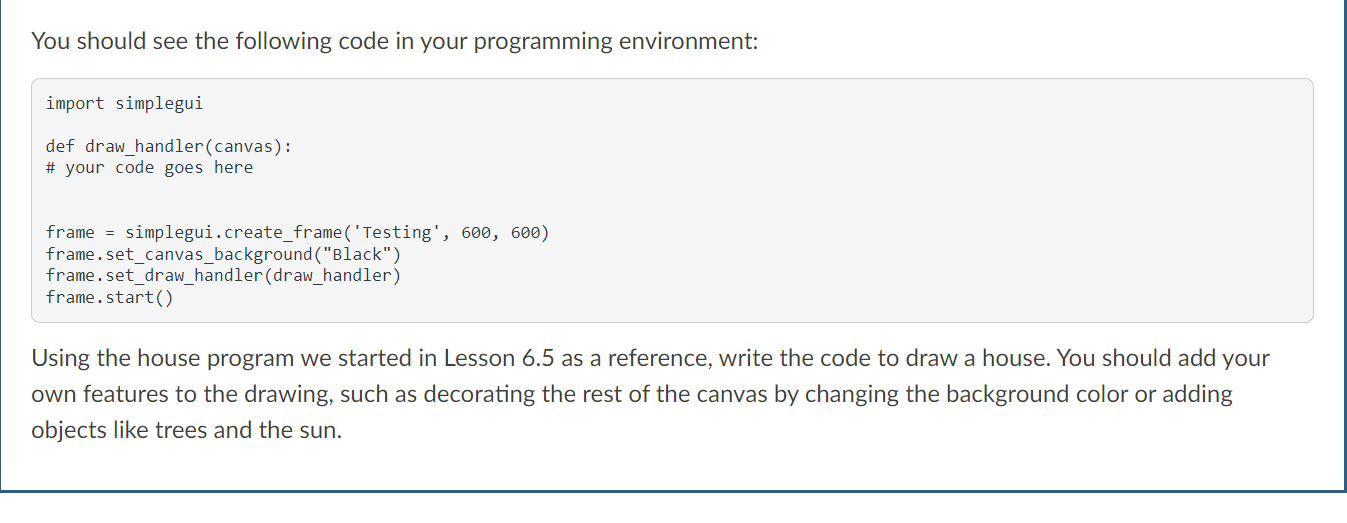Click the first 600 value in the code

(476, 233)
